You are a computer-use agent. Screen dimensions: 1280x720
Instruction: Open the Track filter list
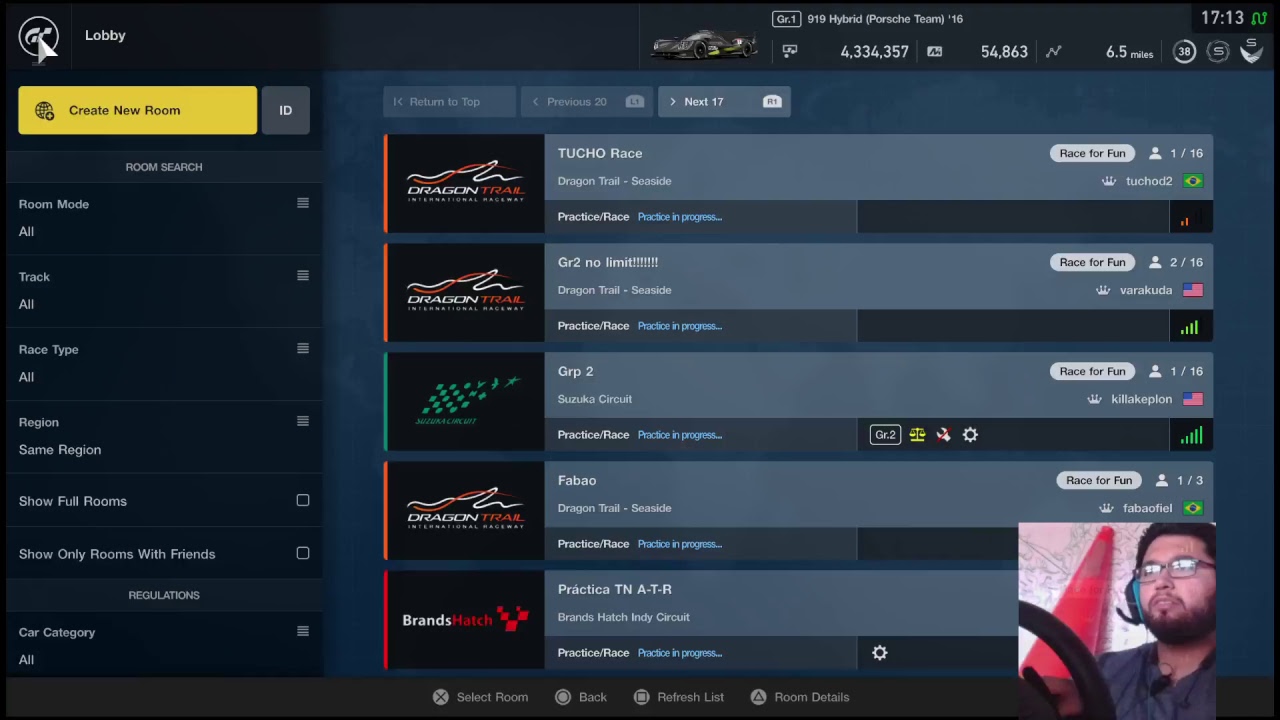coord(164,291)
